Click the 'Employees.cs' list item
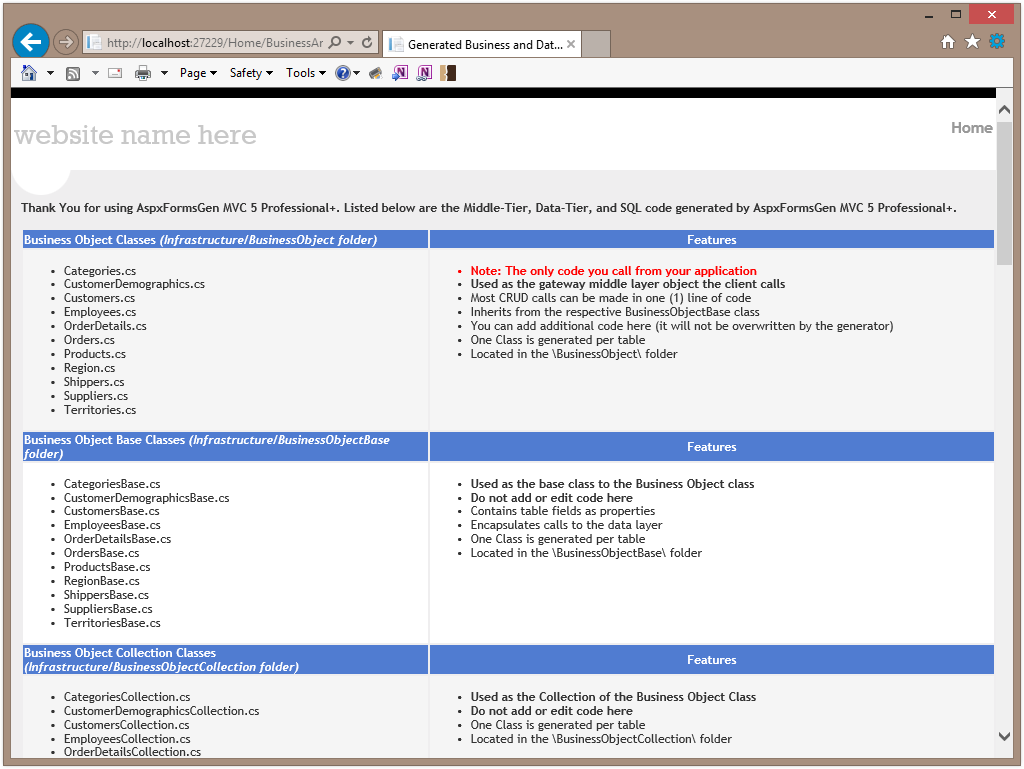Viewport: 1024px width, 769px height. [x=100, y=312]
